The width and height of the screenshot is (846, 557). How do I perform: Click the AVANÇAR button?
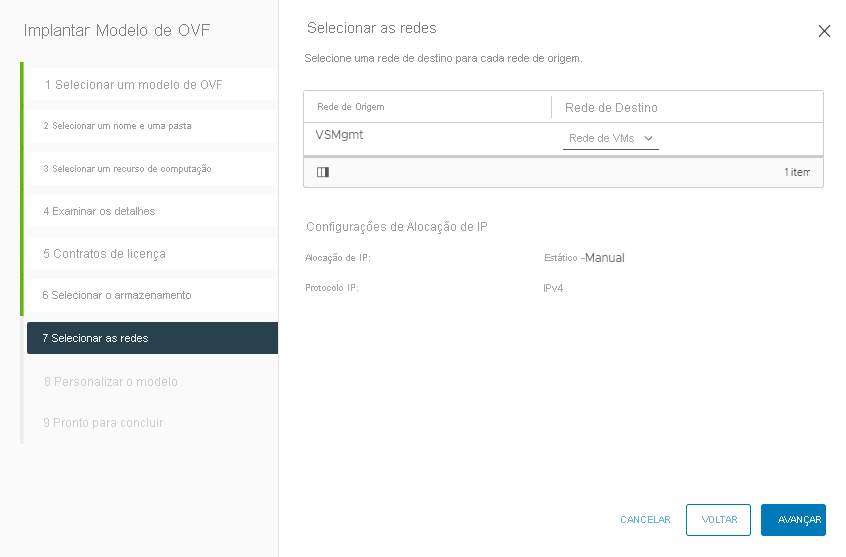793,520
